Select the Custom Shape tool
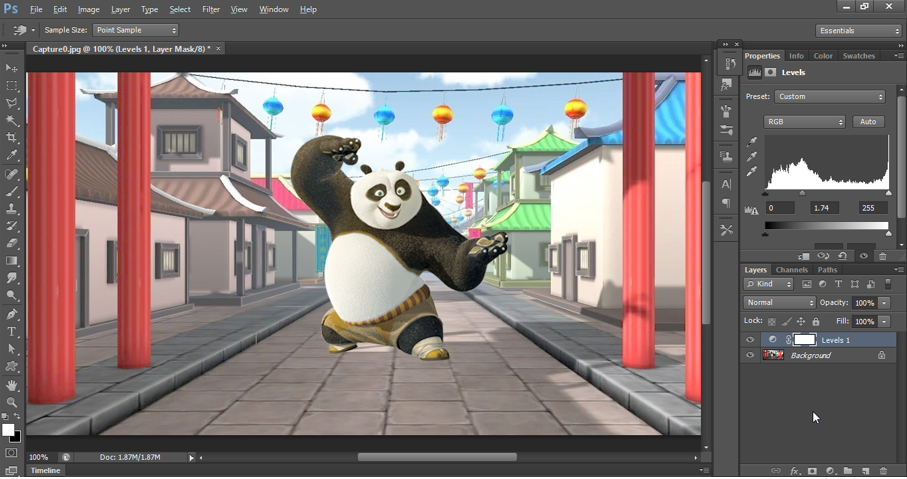The width and height of the screenshot is (907, 479). click(x=12, y=366)
